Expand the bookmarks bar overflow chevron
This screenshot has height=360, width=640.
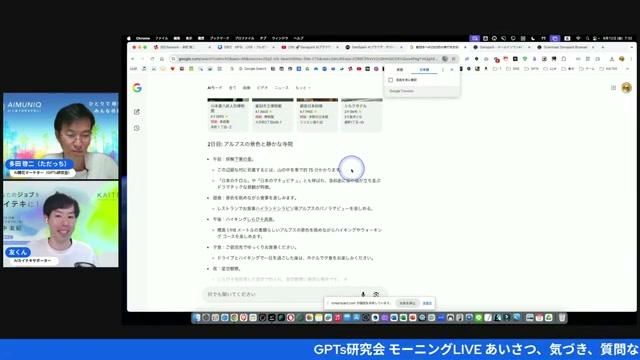[x=628, y=69]
